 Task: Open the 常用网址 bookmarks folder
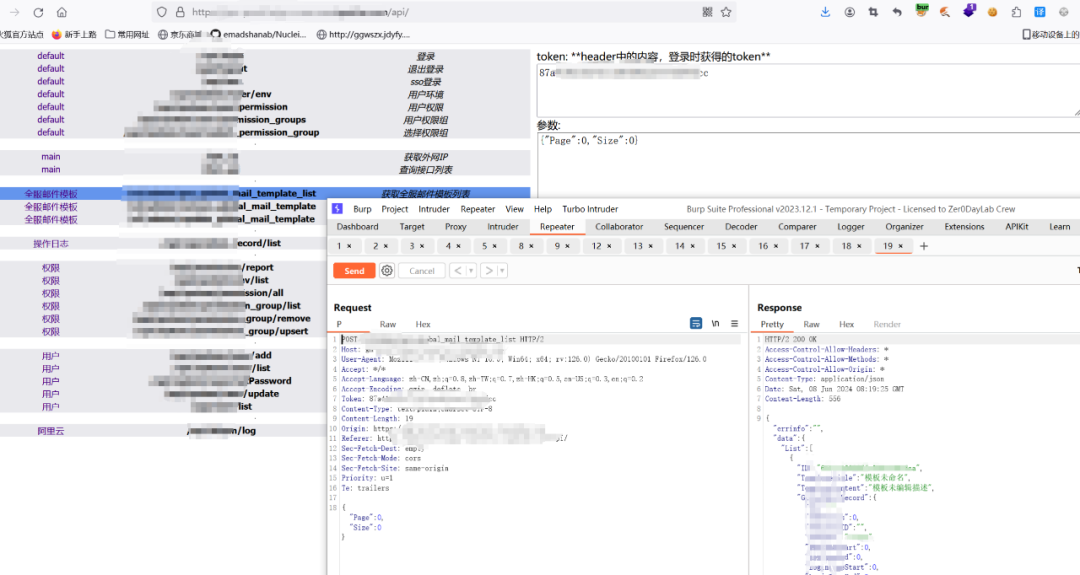click(127, 34)
